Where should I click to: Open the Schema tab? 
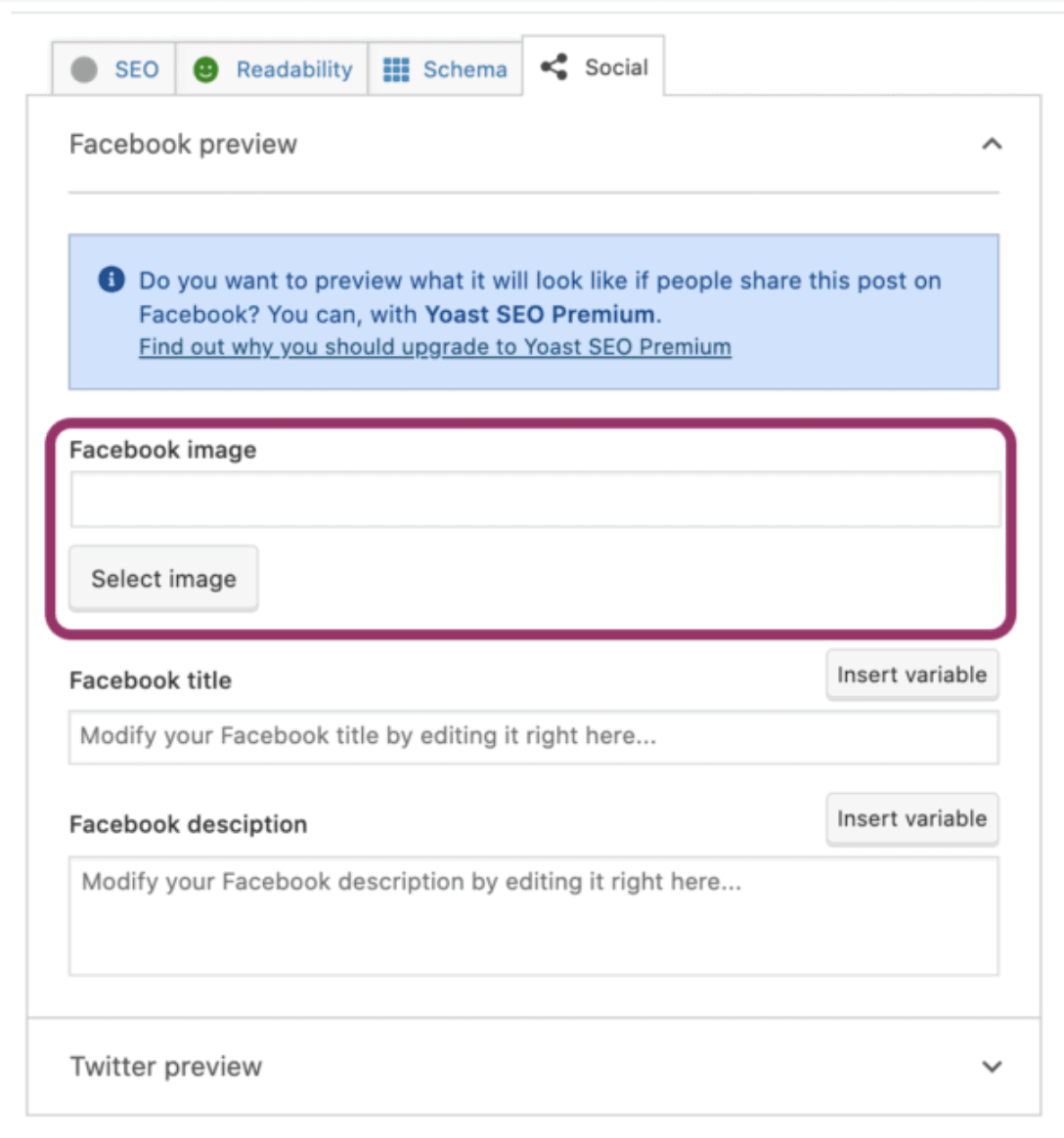coord(445,69)
